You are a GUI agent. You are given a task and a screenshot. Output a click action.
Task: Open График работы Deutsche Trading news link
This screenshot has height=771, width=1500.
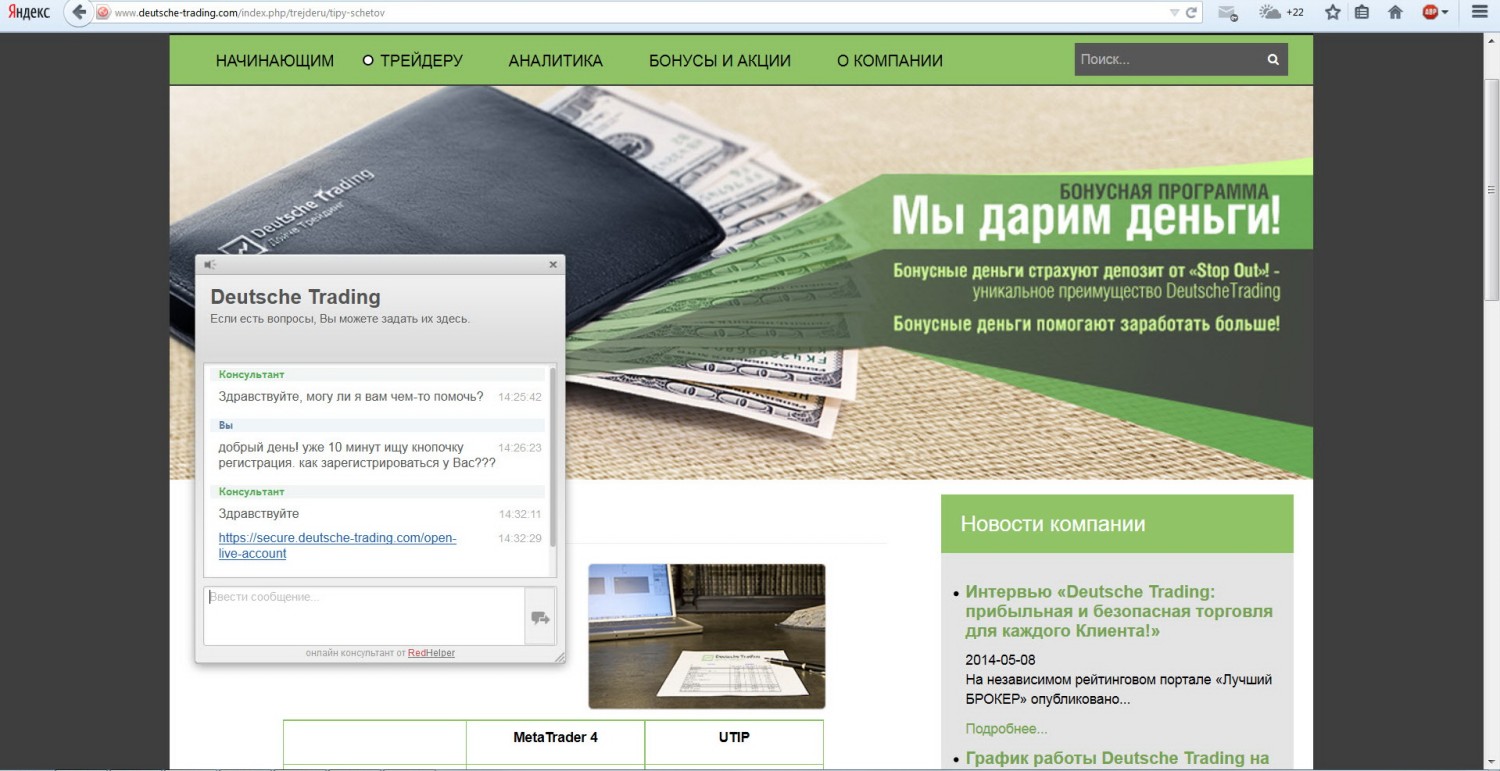pyautogui.click(x=1117, y=758)
